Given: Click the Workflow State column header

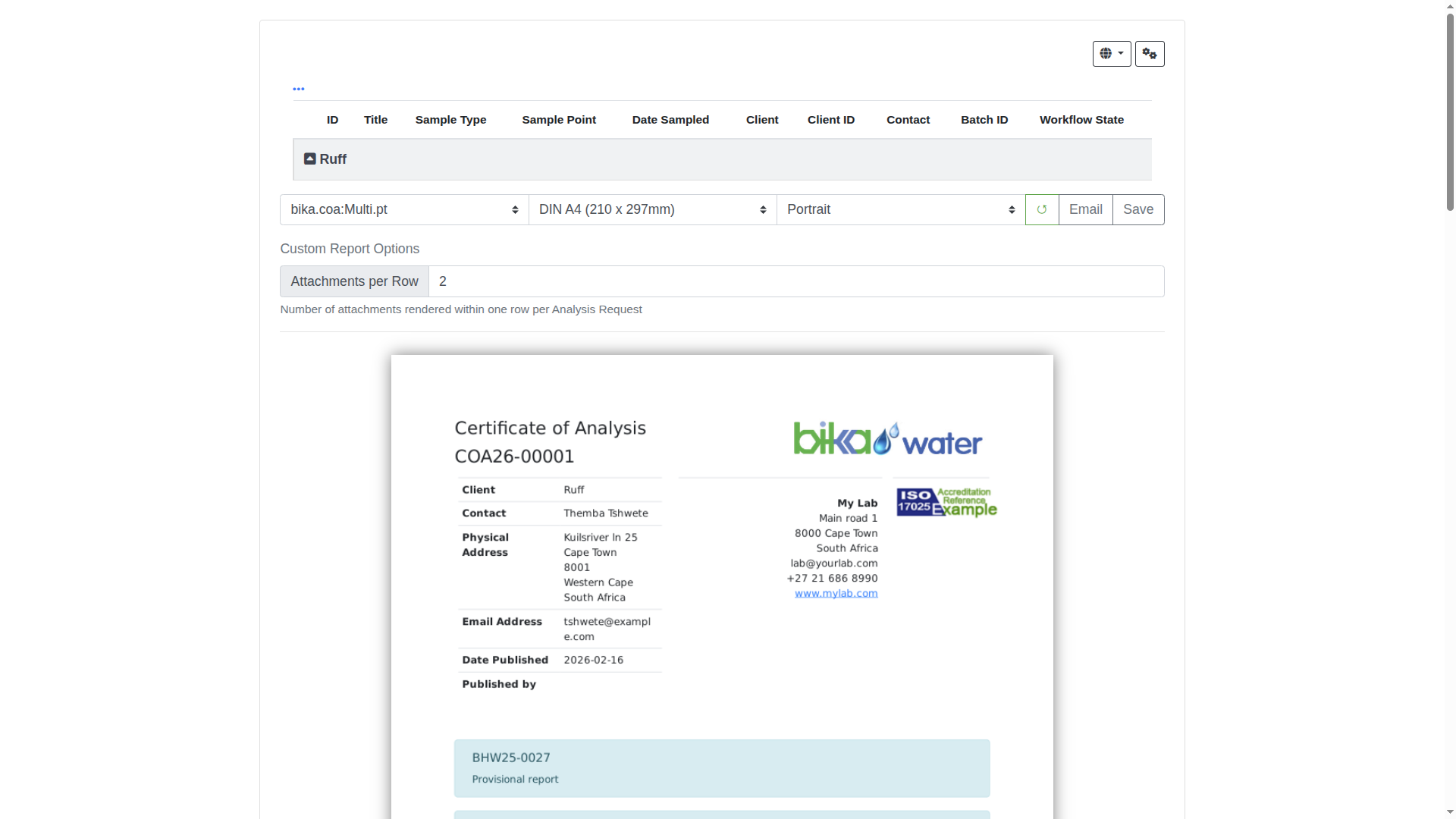Looking at the screenshot, I should click(1081, 120).
